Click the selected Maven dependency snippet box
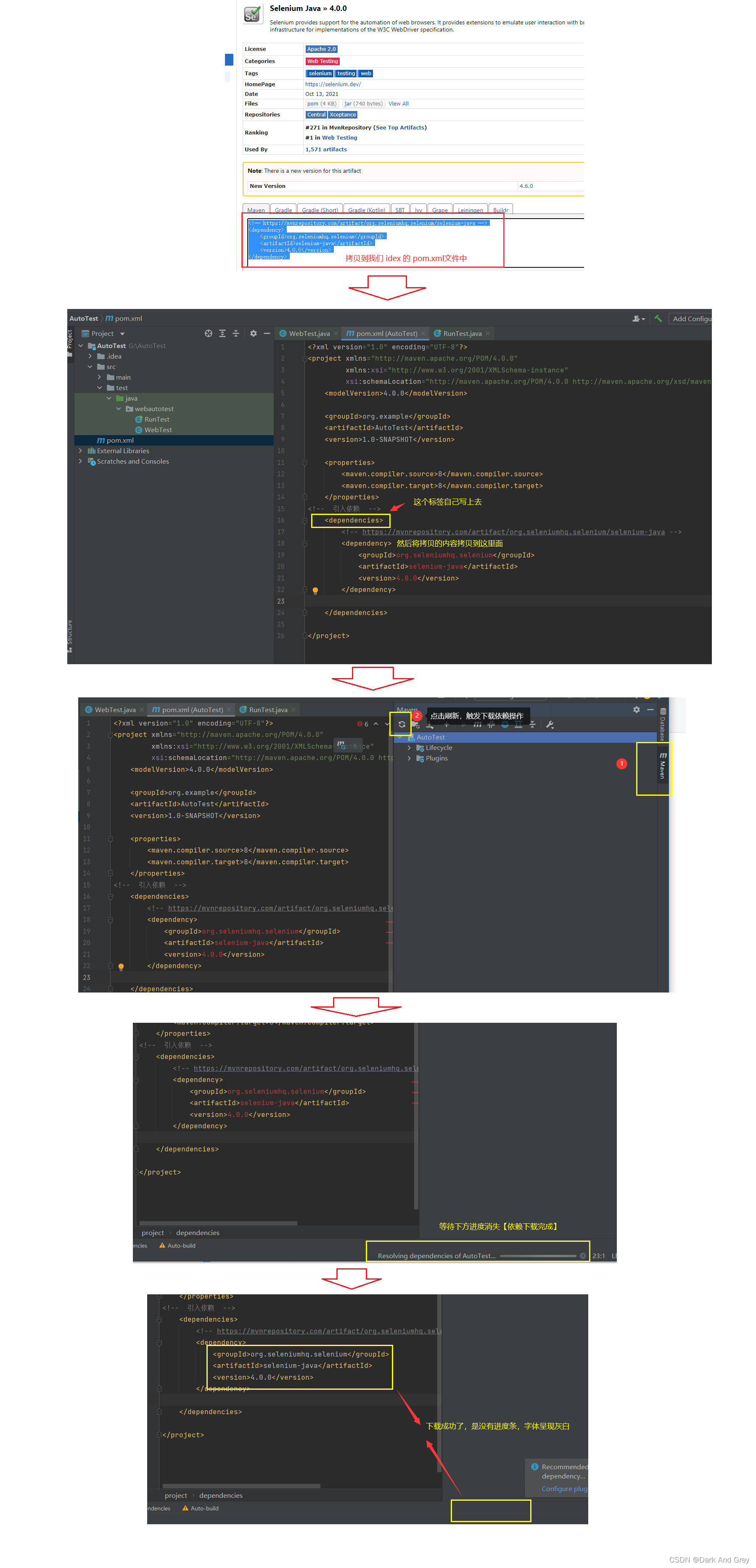 [x=373, y=240]
